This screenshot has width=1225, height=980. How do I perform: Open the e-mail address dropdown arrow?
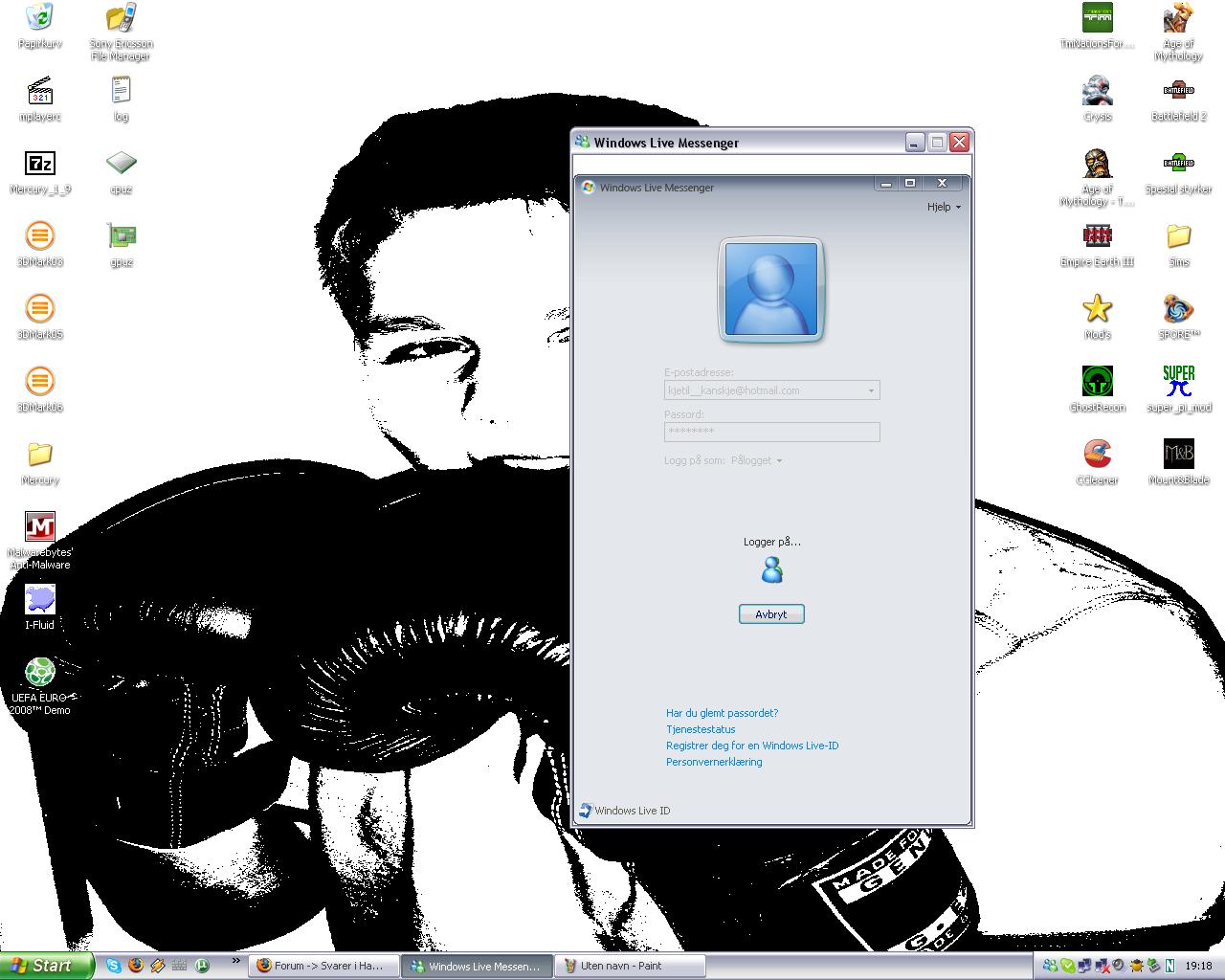[x=871, y=390]
